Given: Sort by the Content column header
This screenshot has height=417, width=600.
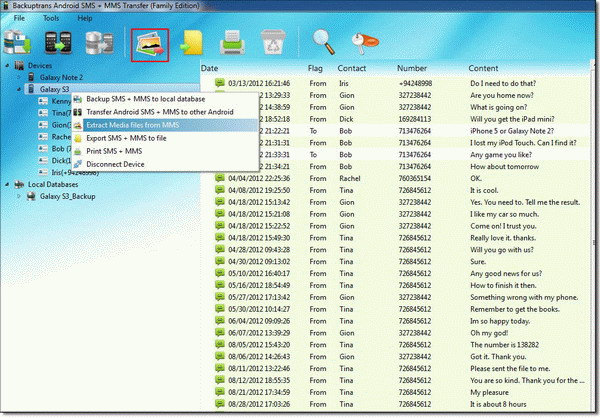Looking at the screenshot, I should pos(483,68).
